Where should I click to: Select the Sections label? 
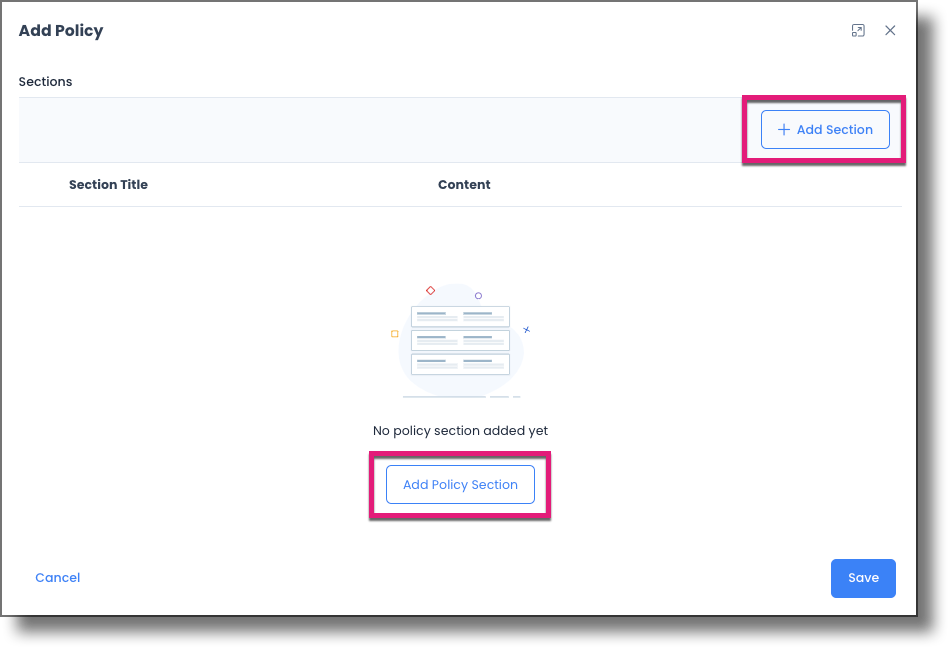(45, 81)
